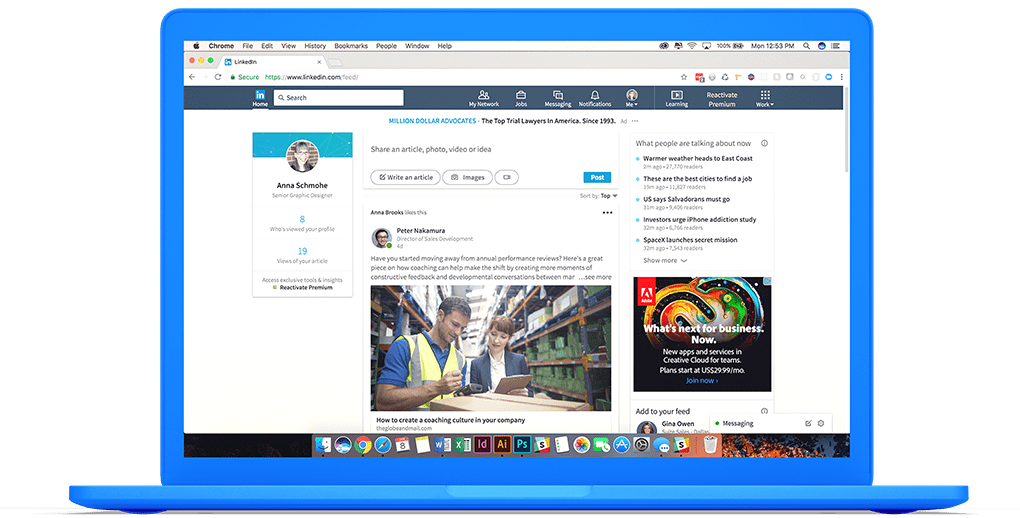Open Anna Schmohe profile photo

[x=302, y=156]
